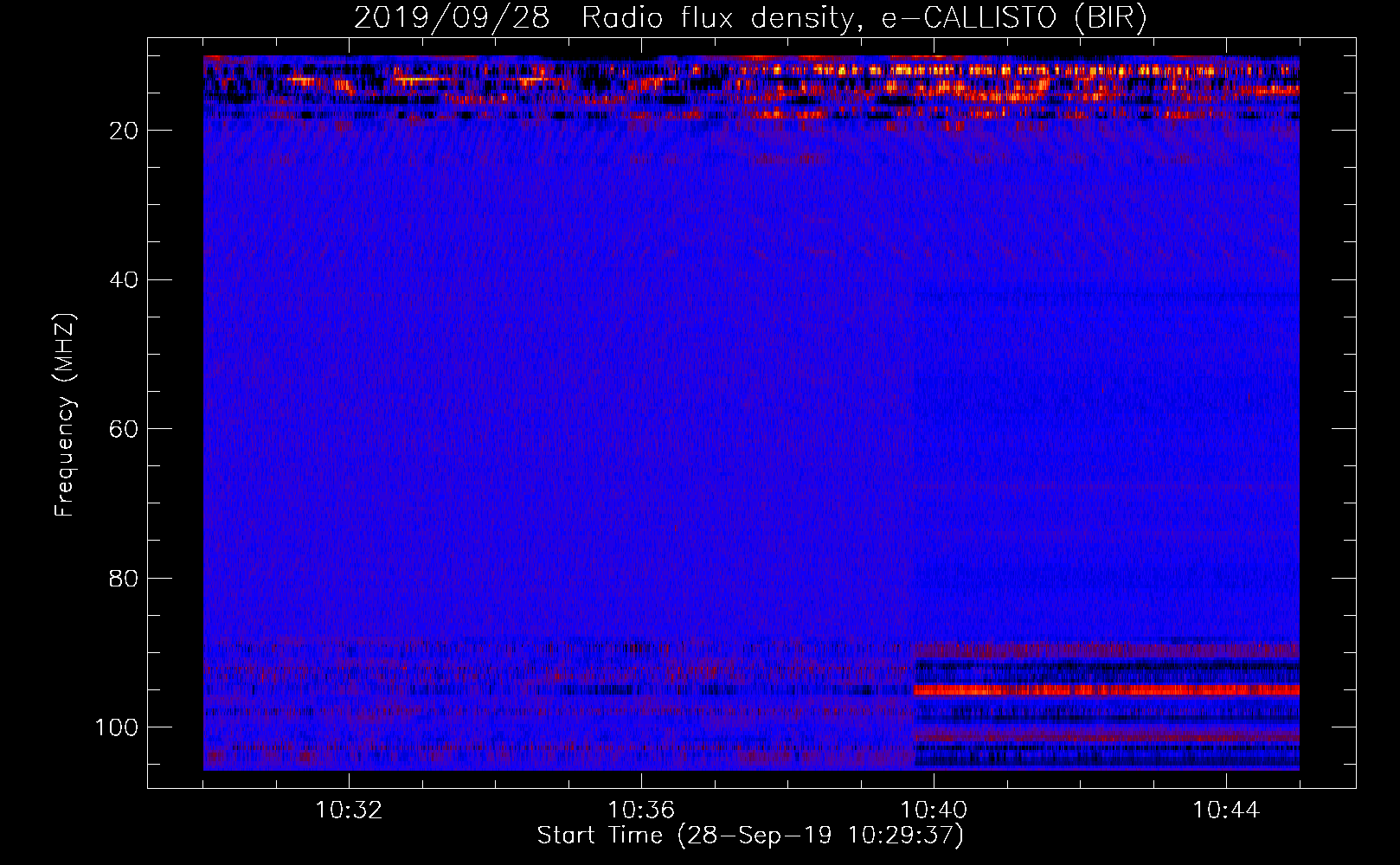Click the 40 MHz frequency tick label

tap(124, 280)
